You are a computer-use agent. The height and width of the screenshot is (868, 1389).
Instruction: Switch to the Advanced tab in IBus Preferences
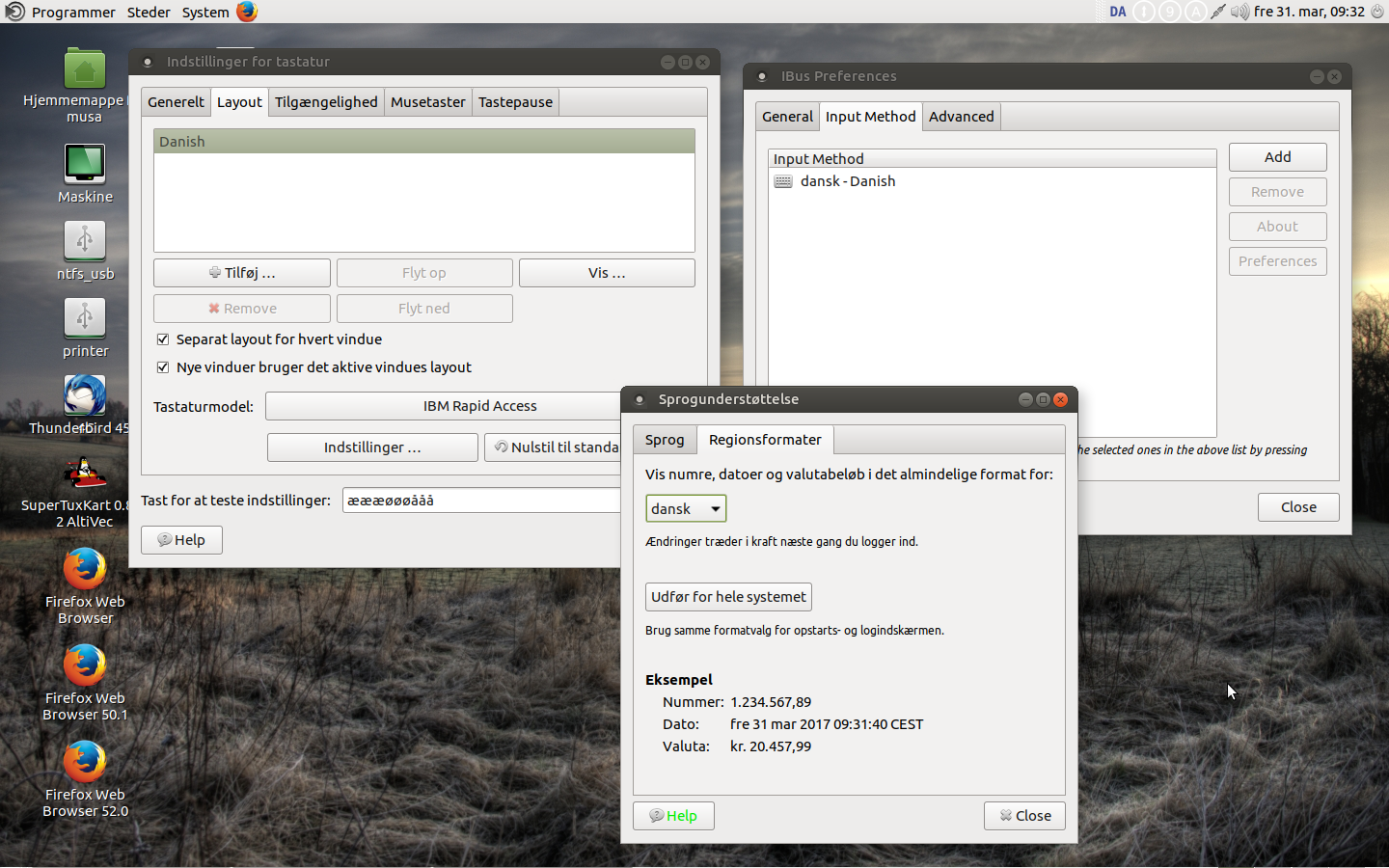coord(961,117)
